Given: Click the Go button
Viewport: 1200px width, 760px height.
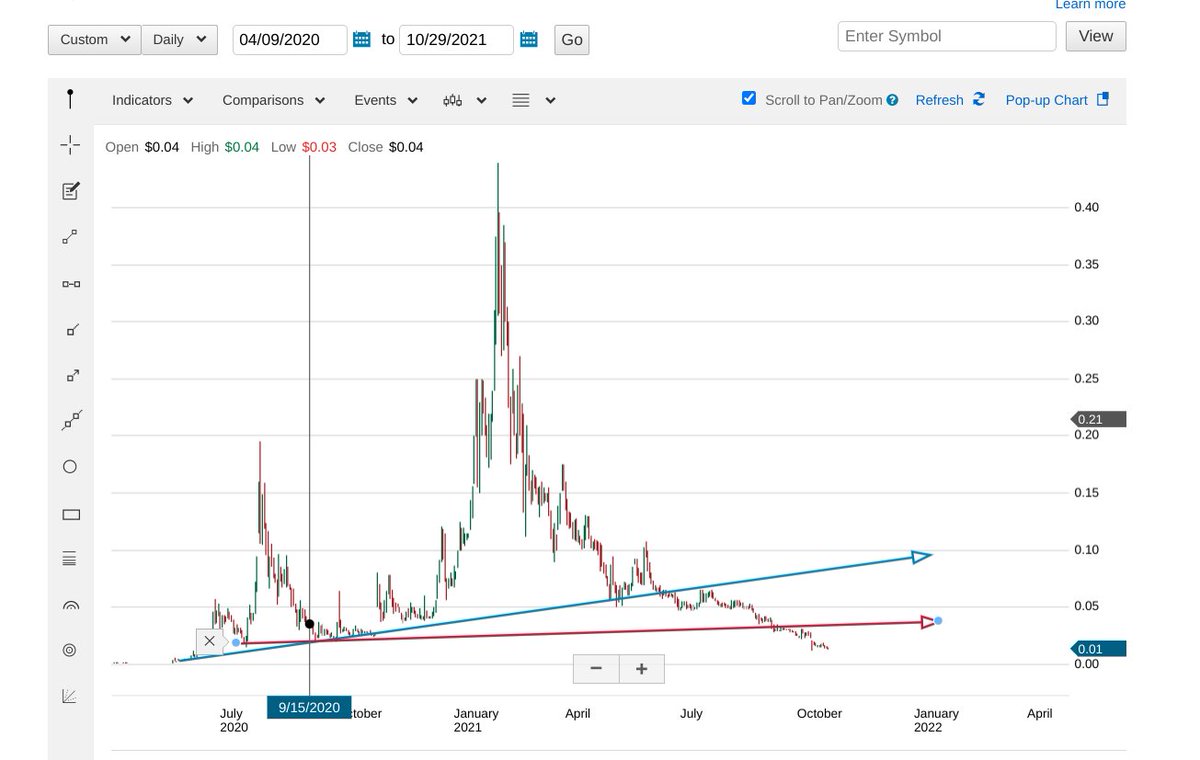Looking at the screenshot, I should pos(572,40).
